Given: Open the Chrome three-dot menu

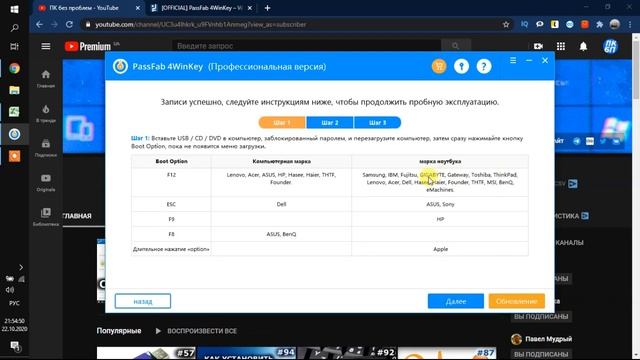Looking at the screenshot, I should [631, 24].
